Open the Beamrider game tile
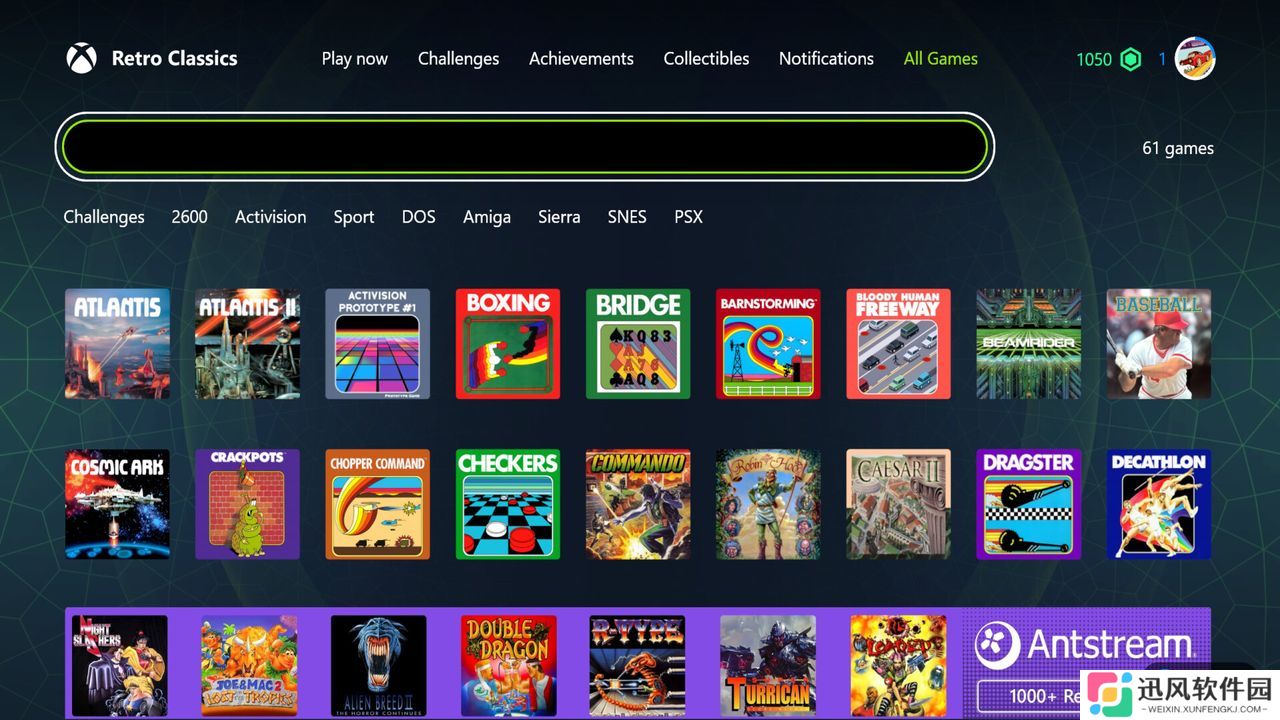This screenshot has height=720, width=1280. (1029, 344)
